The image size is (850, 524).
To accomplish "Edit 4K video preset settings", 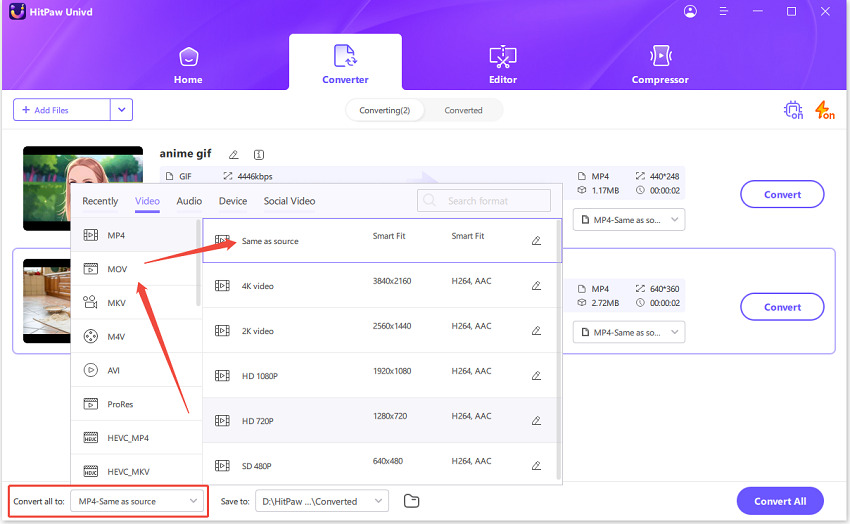I will 536,286.
